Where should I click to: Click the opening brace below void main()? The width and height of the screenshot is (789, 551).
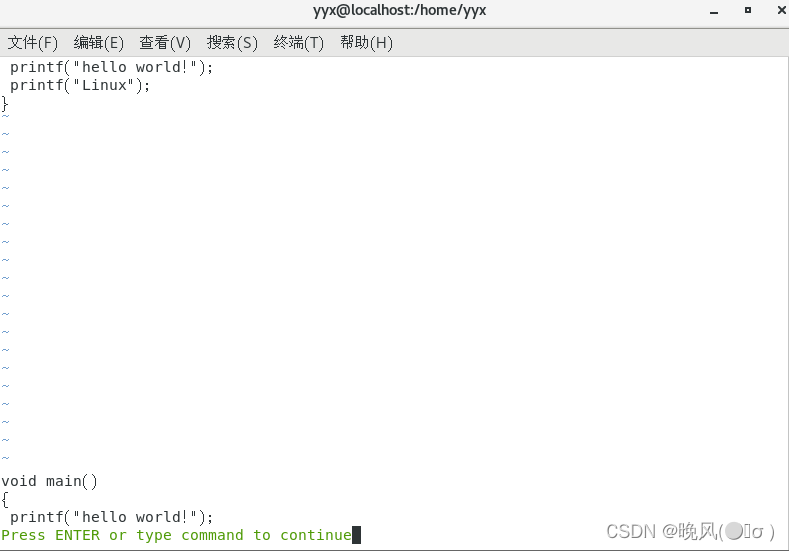pyautogui.click(x=5, y=499)
